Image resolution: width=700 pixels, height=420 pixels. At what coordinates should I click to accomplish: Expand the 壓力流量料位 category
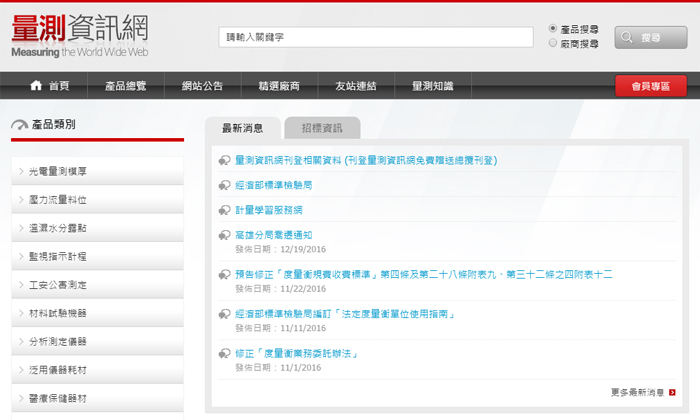coord(97,200)
